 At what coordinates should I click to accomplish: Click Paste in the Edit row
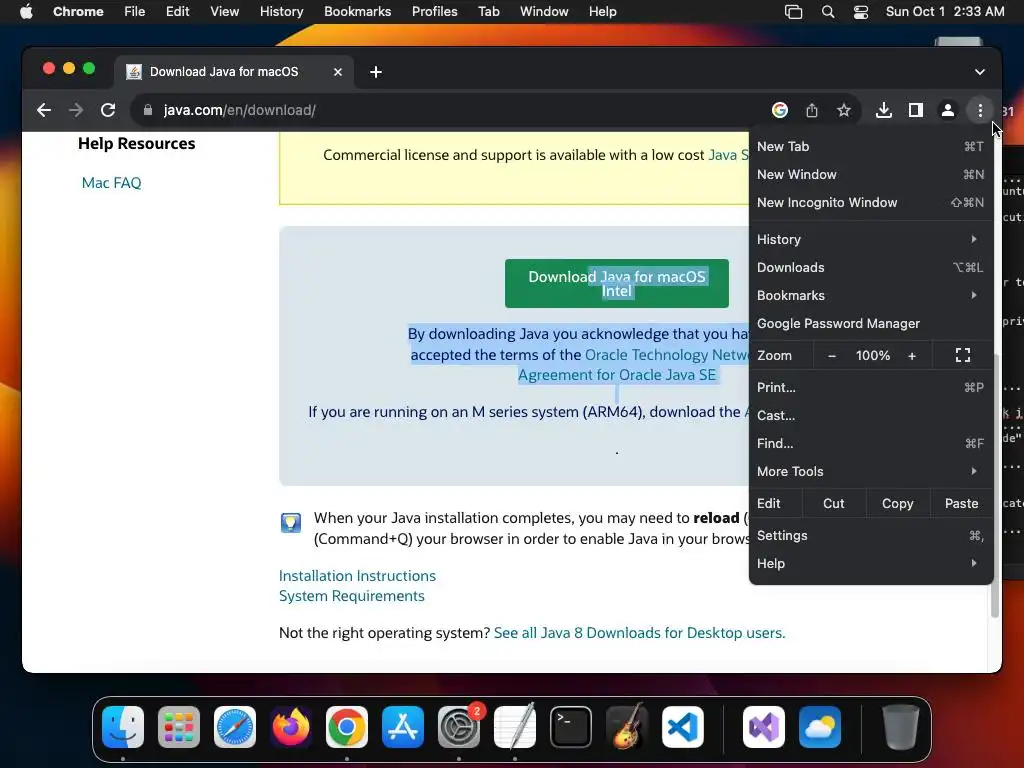(x=961, y=504)
